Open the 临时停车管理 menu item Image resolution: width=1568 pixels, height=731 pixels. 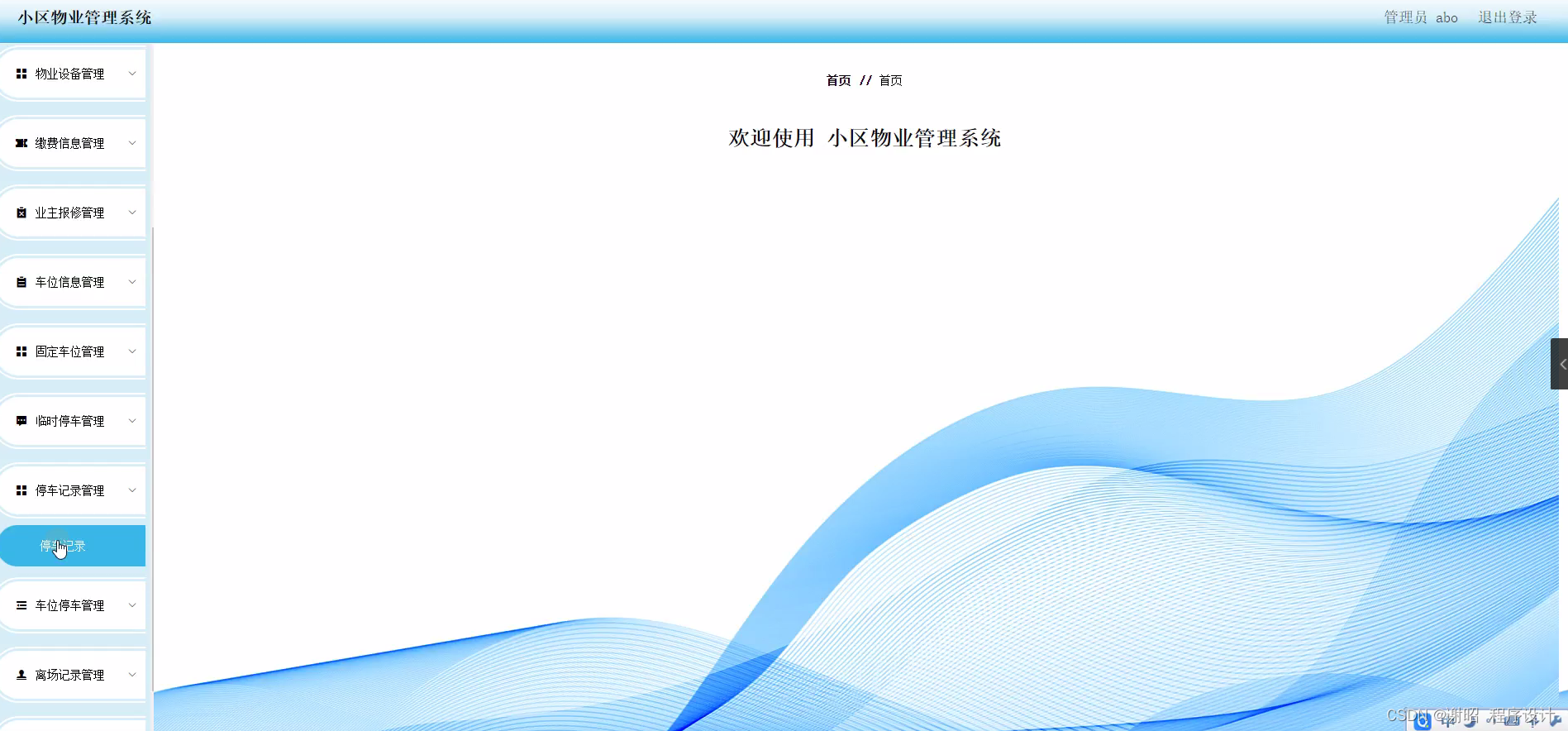73,421
